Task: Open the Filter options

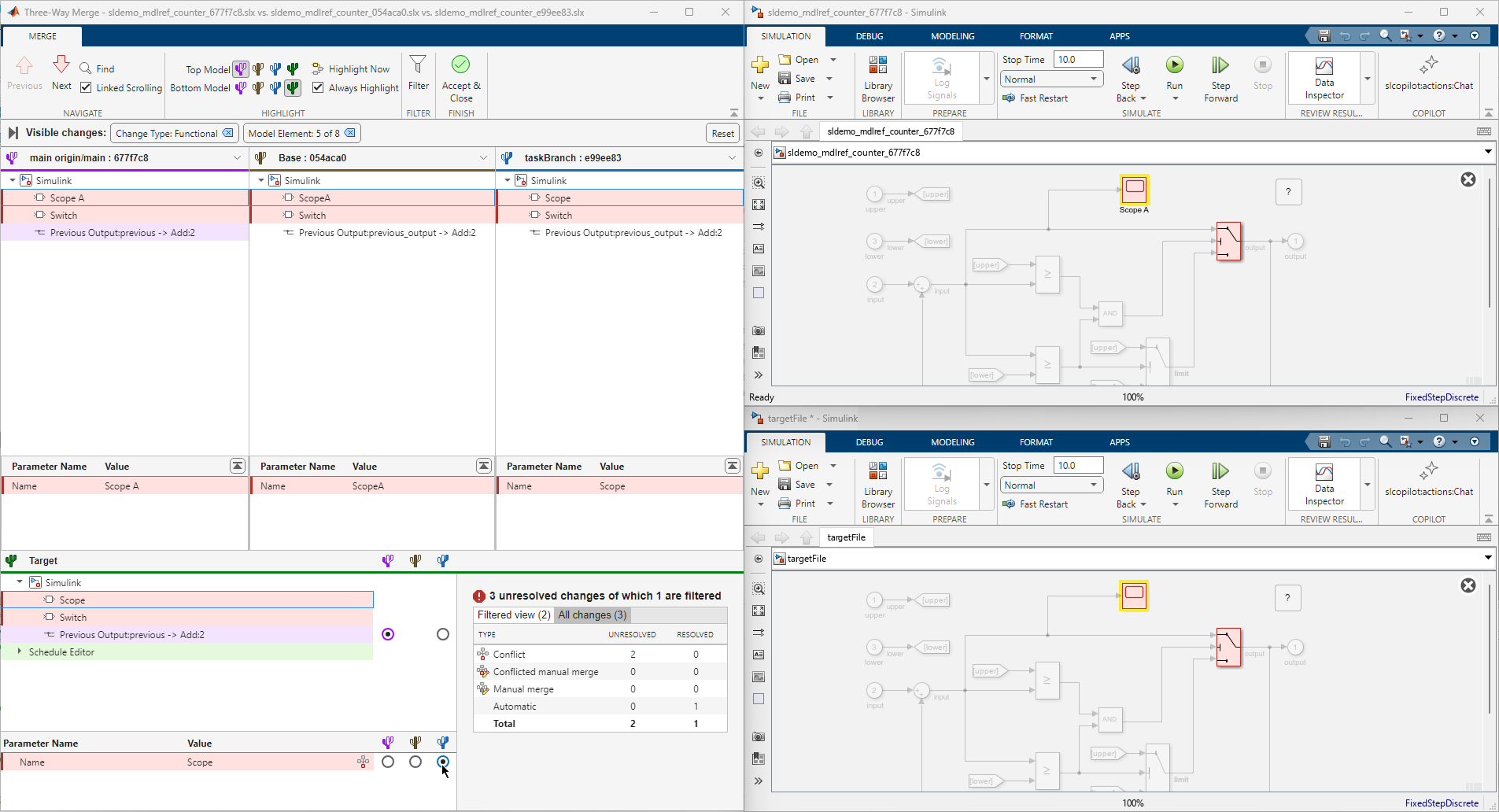Action: click(418, 73)
